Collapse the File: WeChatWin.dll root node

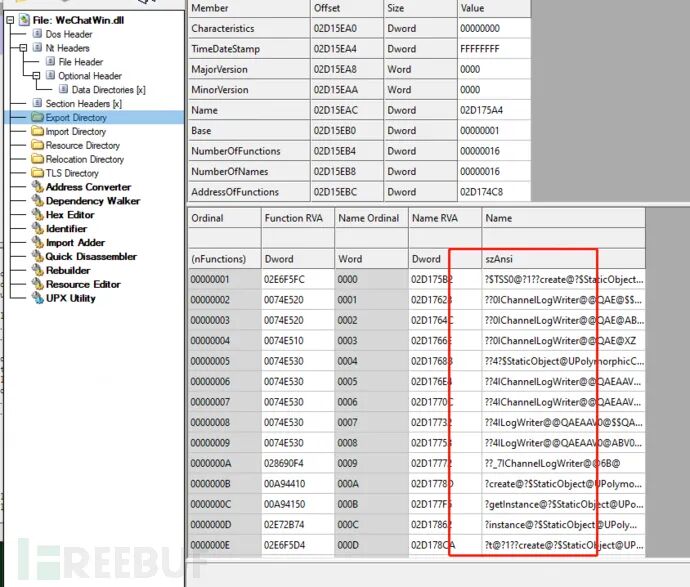pyautogui.click(x=10, y=20)
